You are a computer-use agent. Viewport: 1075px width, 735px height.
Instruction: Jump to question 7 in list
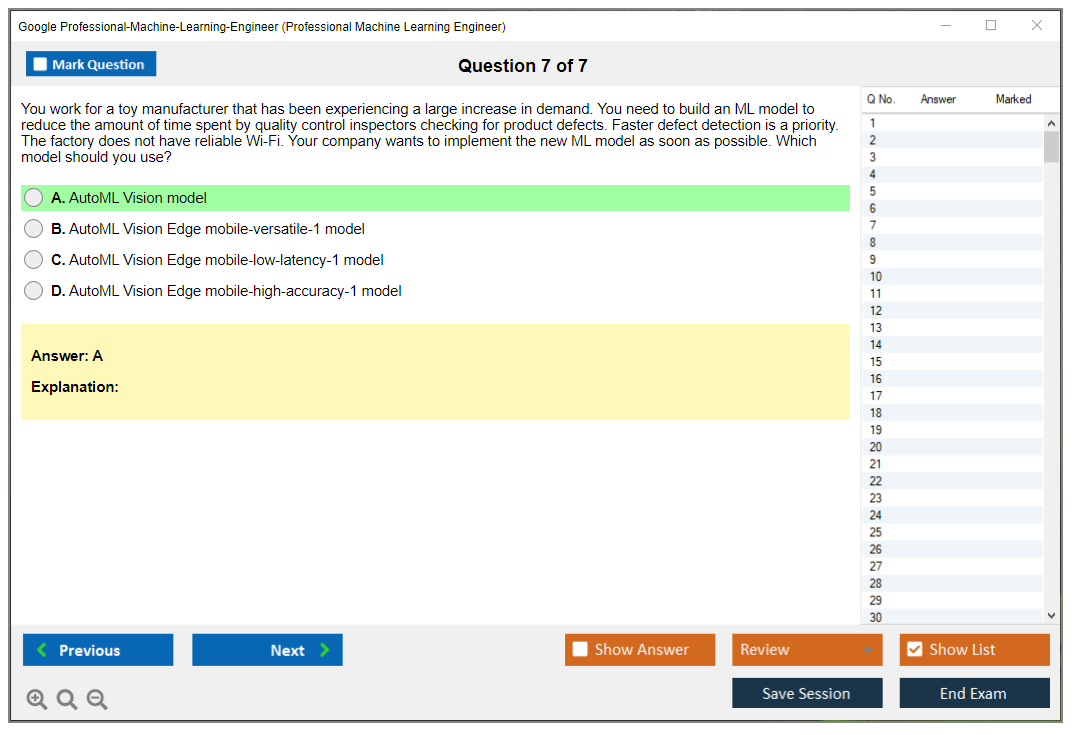pyautogui.click(x=873, y=225)
